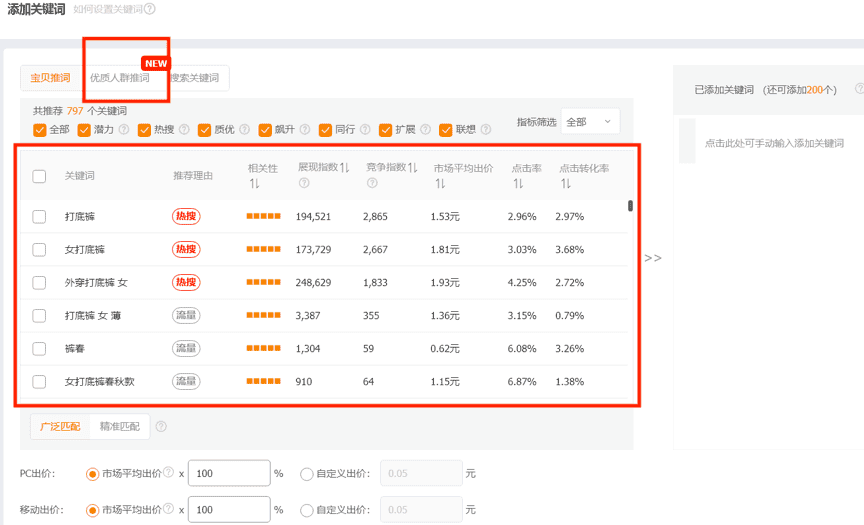Viewport: 864px width, 525px height.
Task: Click the help icon next to 联想
Action: coord(485,129)
